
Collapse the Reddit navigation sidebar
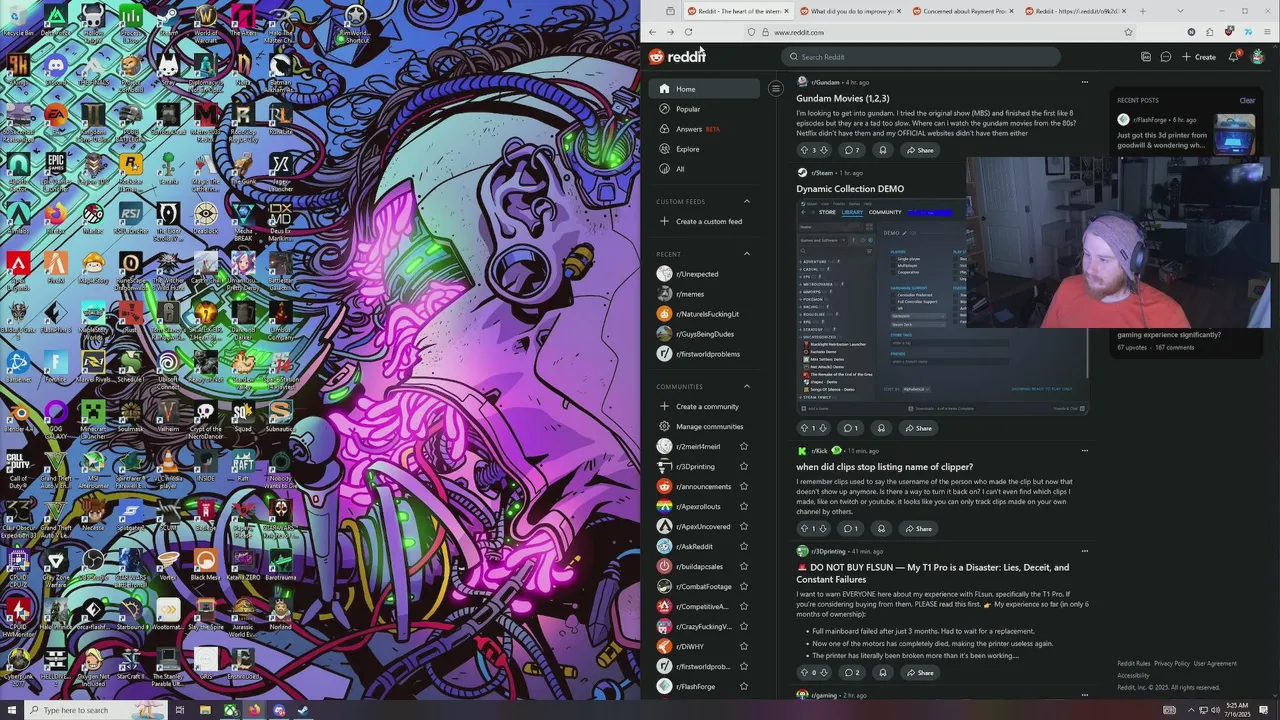pos(775,89)
